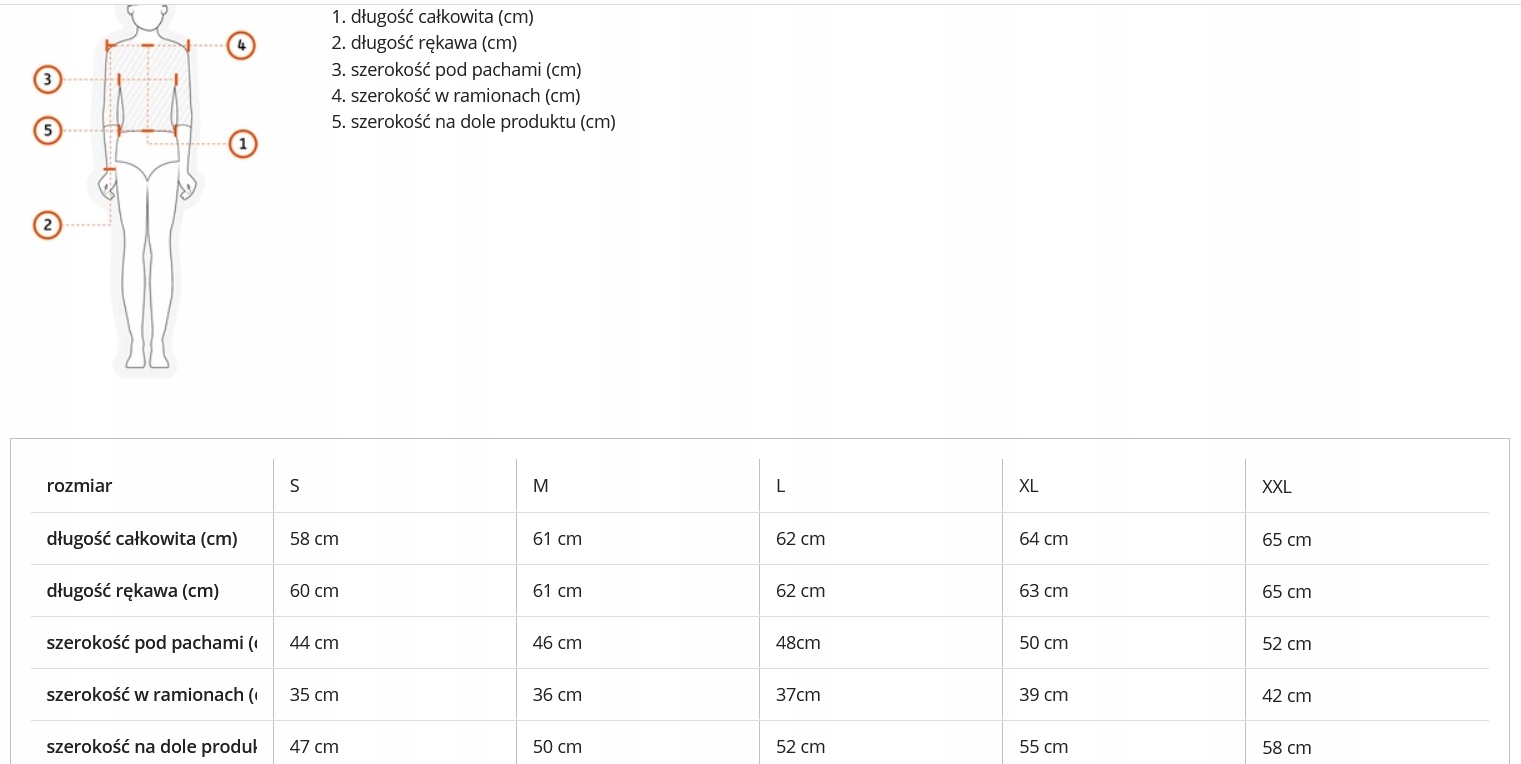Select the S size column header

click(295, 486)
